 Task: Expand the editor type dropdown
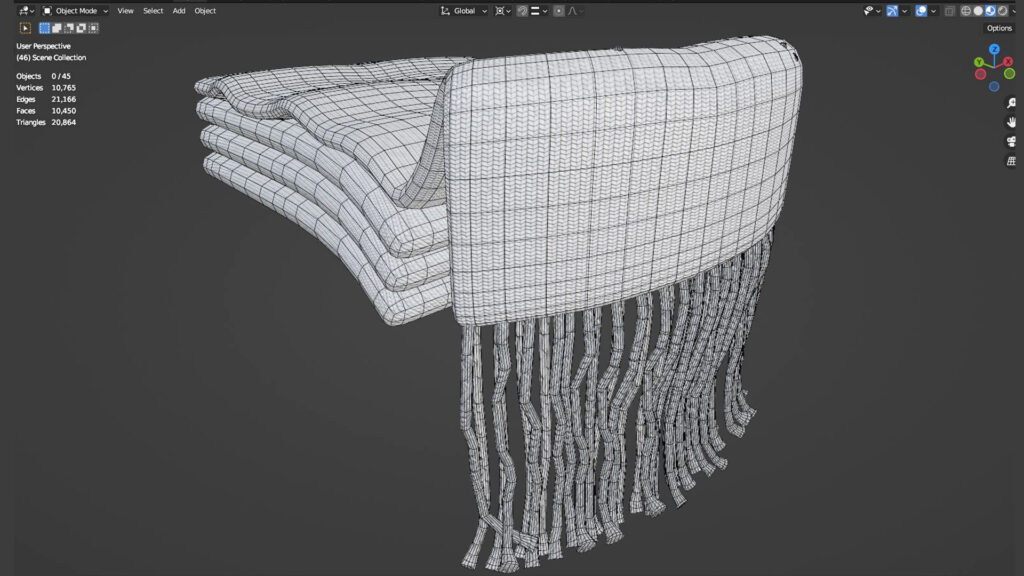pos(24,11)
